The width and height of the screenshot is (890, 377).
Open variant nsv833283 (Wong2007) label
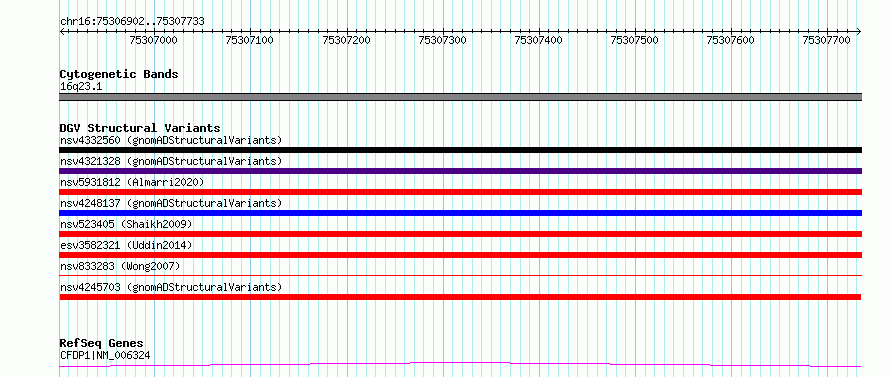[x=120, y=266]
